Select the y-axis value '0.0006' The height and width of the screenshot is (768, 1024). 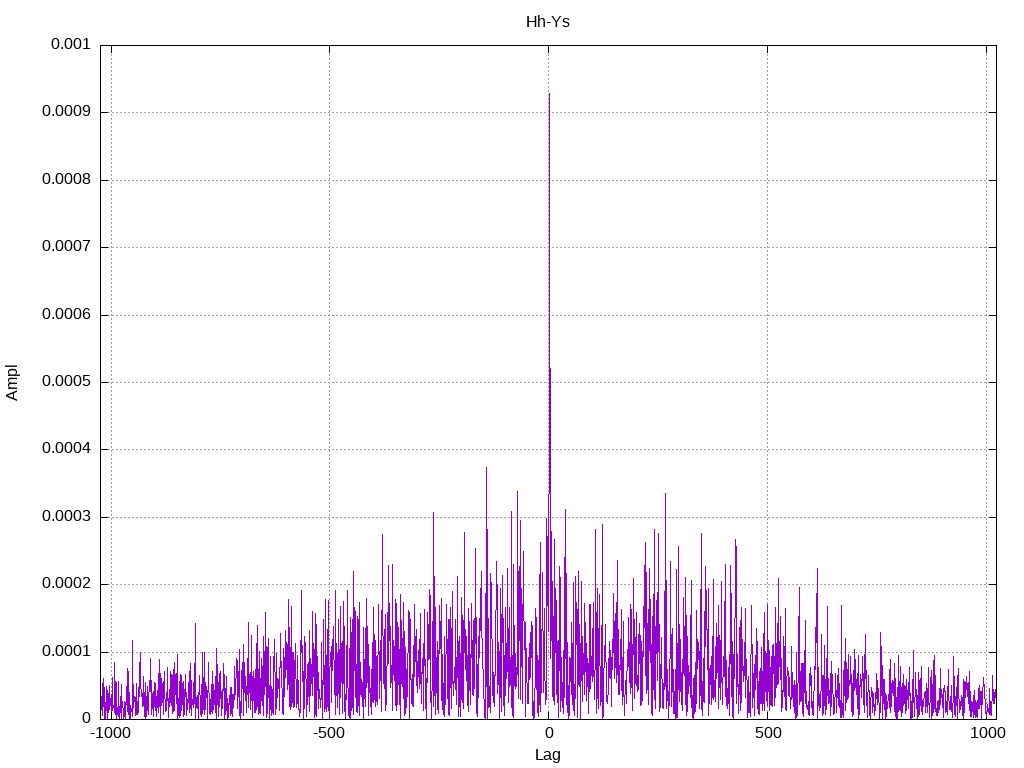(x=66, y=314)
